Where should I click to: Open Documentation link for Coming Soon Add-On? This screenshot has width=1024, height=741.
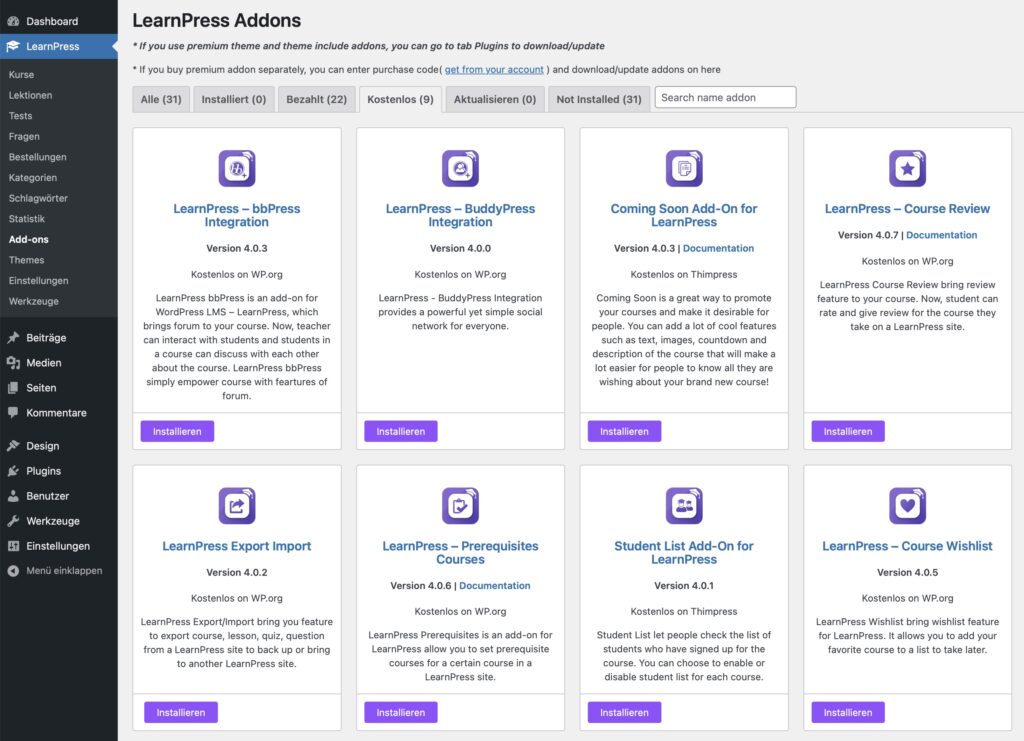click(718, 248)
